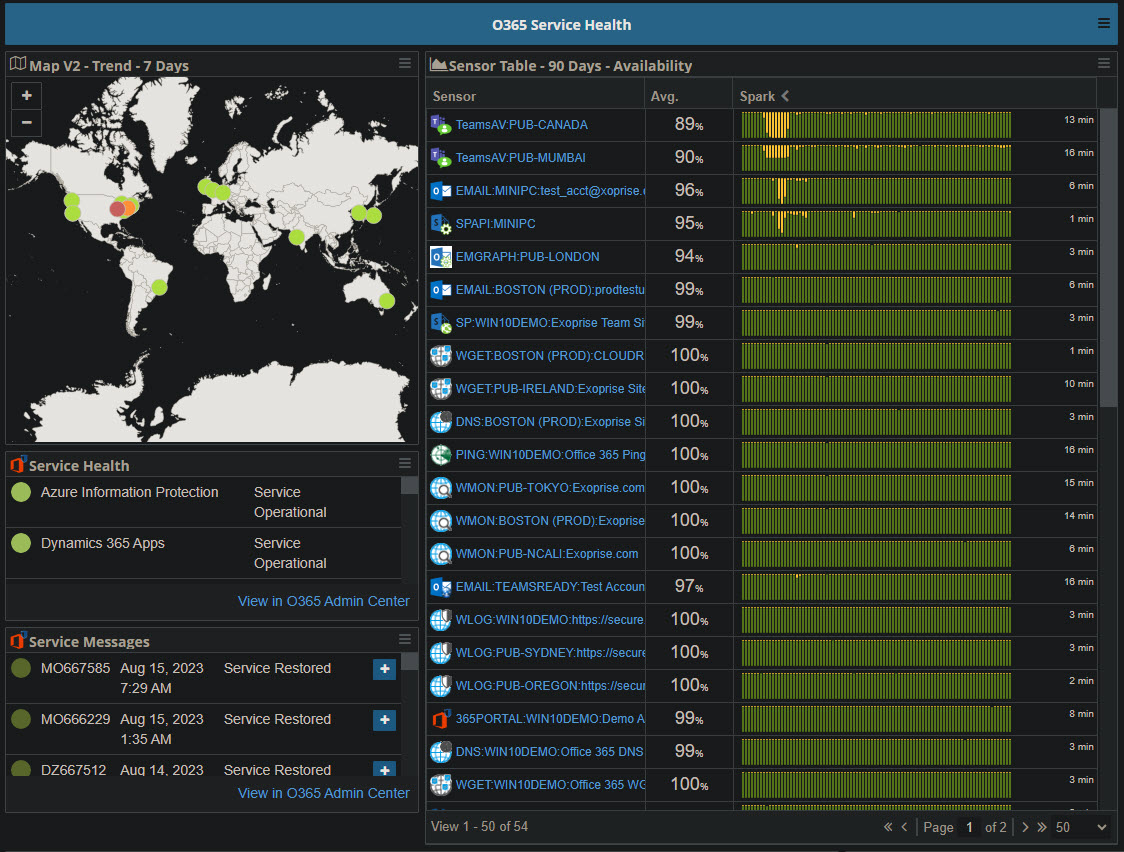Click the TeamsAV:PUB-CANADA spark chart
The width and height of the screenshot is (1124, 852).
click(876, 125)
